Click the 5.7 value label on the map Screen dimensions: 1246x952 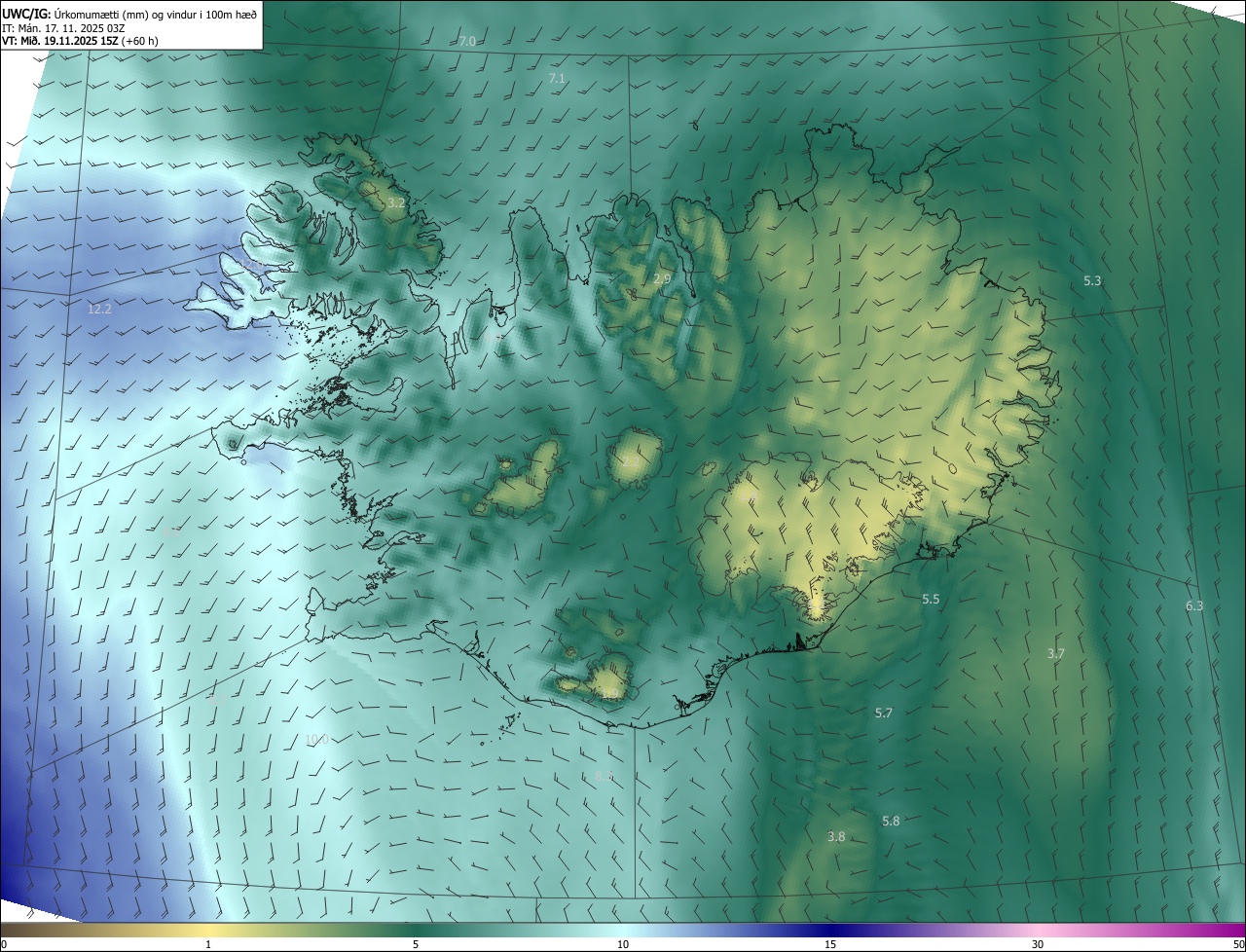pos(884,714)
